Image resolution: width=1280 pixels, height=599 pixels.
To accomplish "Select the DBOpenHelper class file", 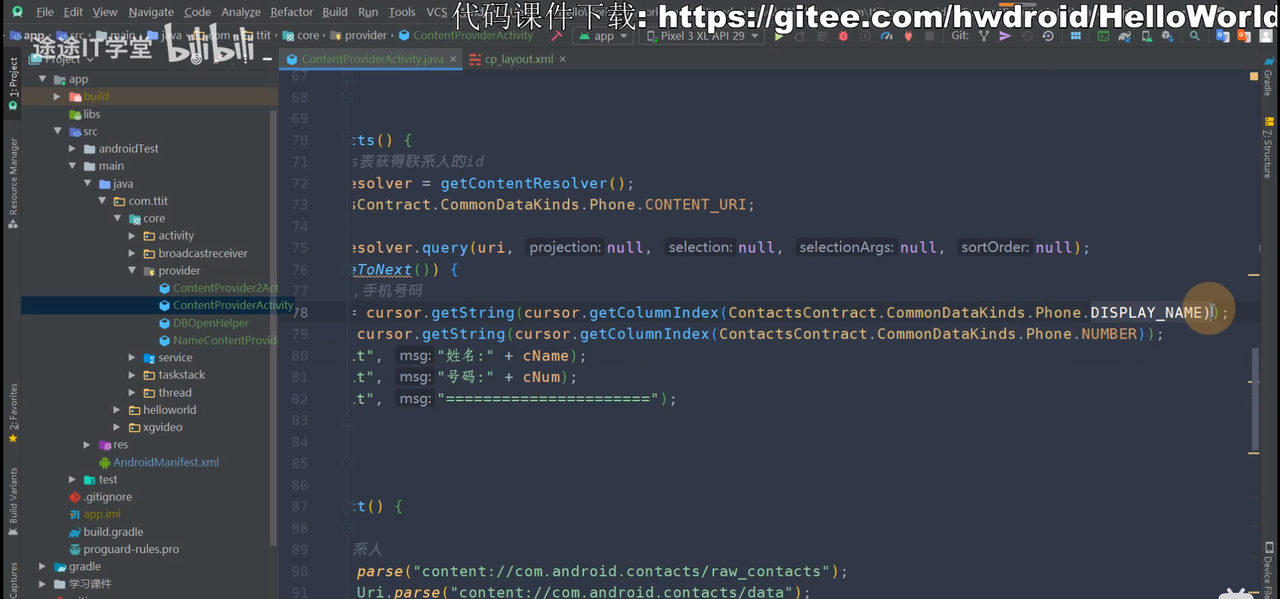I will click(204, 323).
